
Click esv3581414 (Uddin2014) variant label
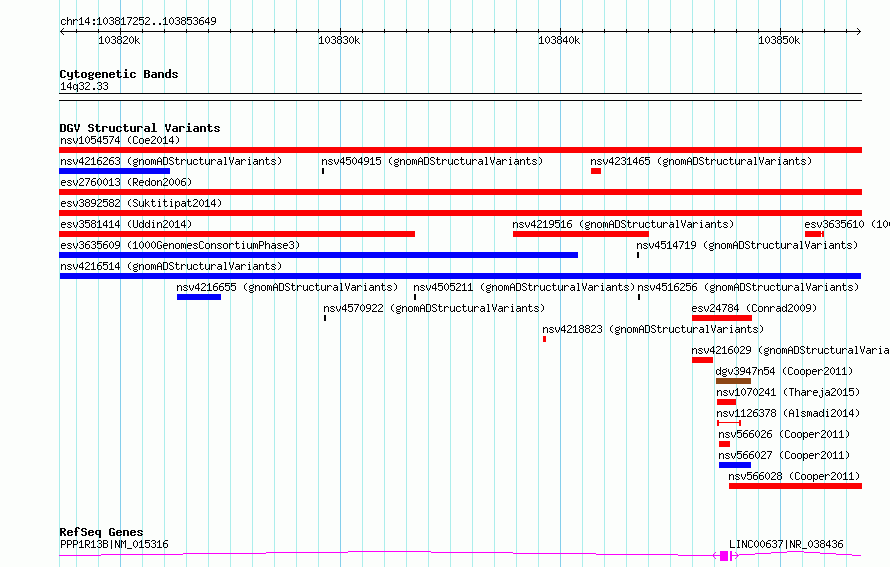(126, 224)
